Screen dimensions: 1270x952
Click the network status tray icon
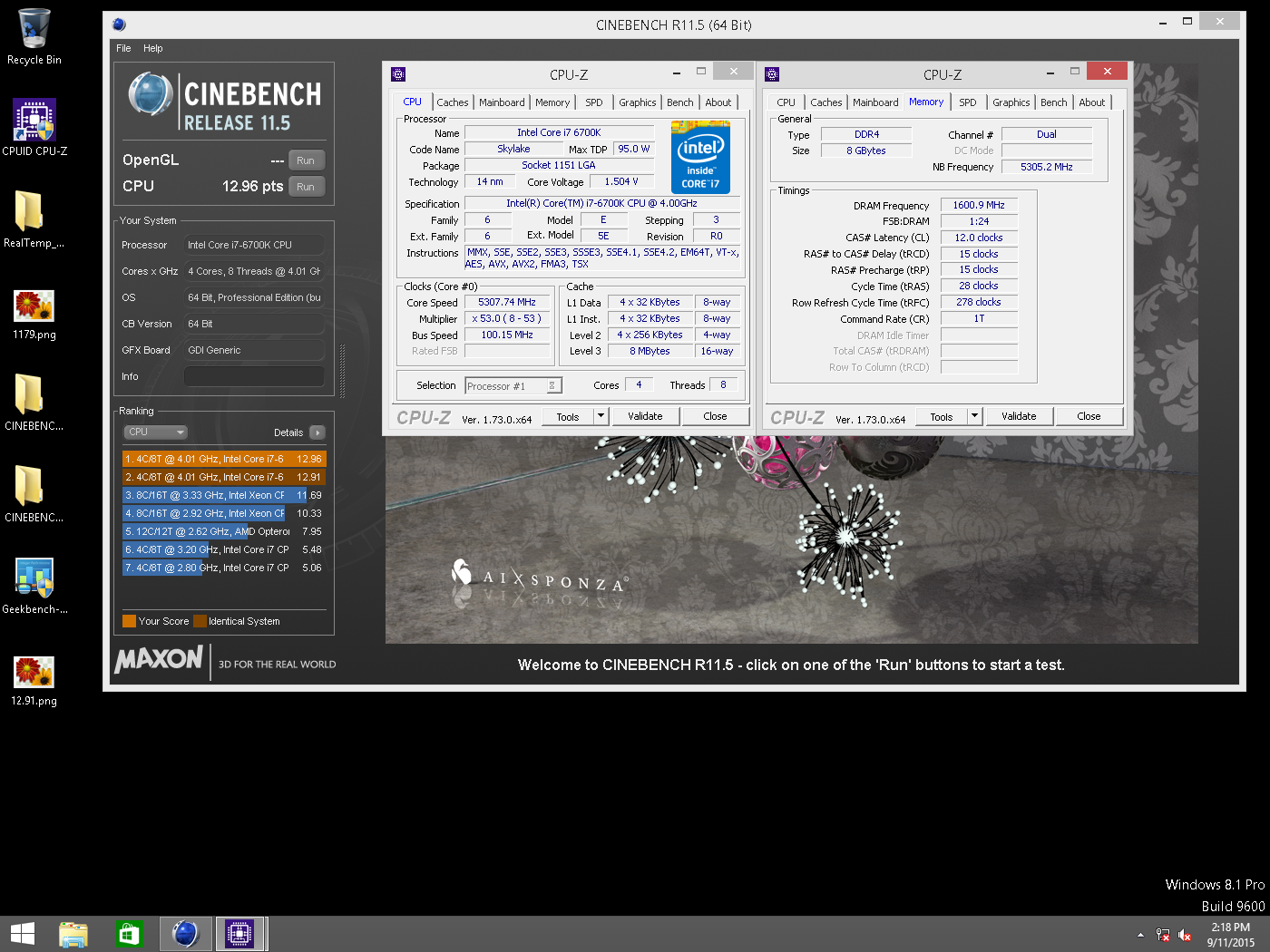(x=1163, y=935)
